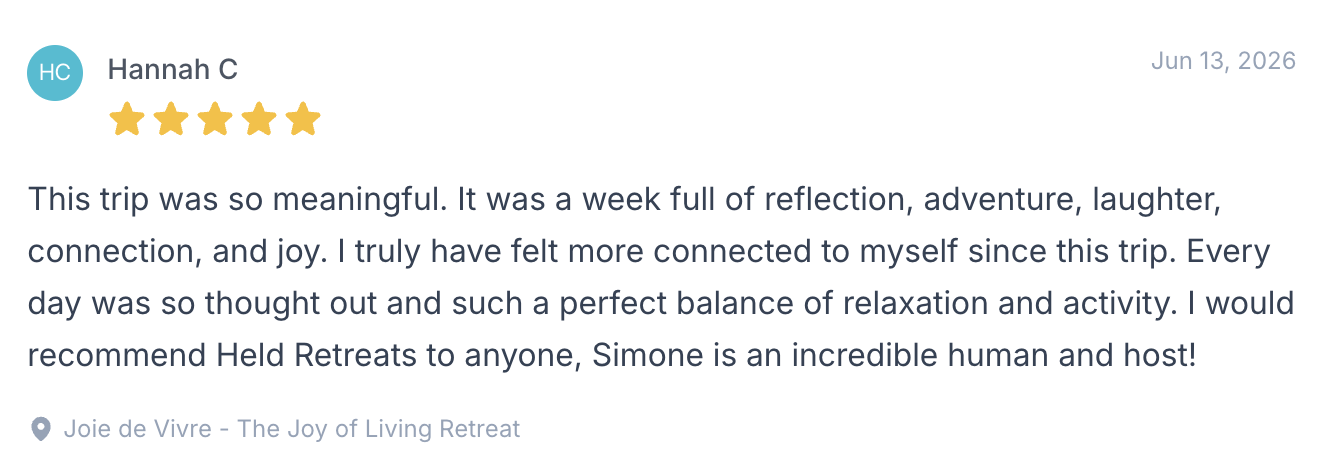1322x474 pixels.
Task: Select the second yellow rating star
Action: [x=171, y=119]
